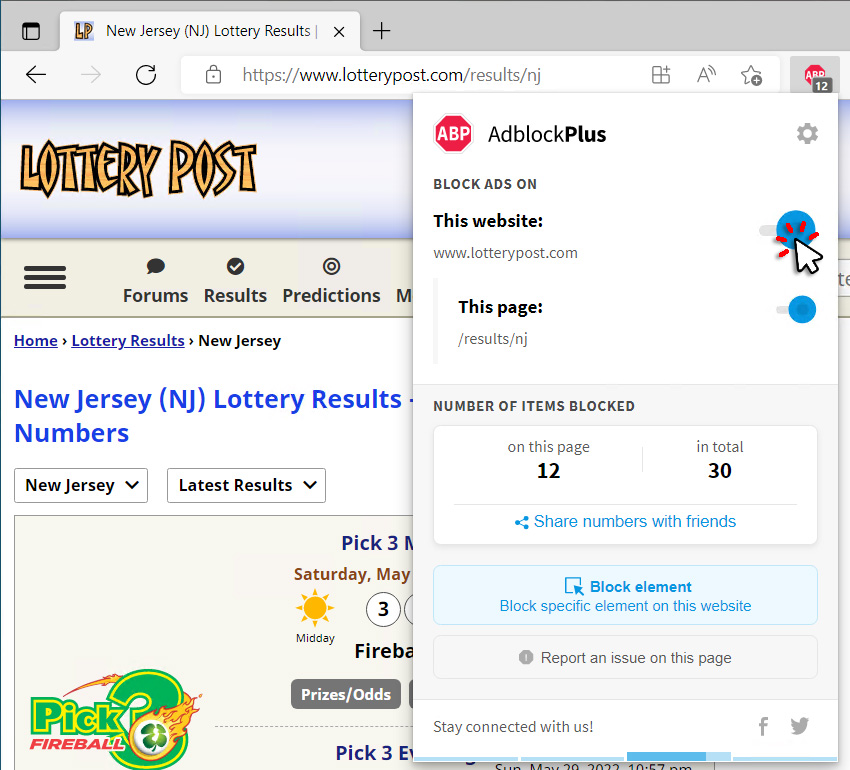
Task: Click the Home breadcrumb link
Action: point(36,341)
